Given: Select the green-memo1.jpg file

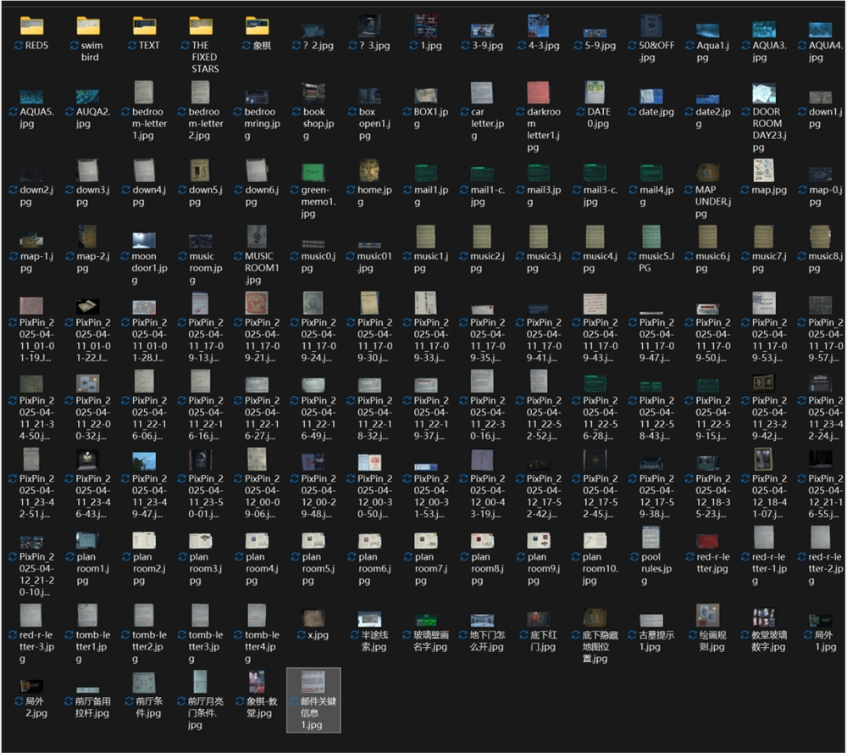Looking at the screenshot, I should [x=313, y=189].
